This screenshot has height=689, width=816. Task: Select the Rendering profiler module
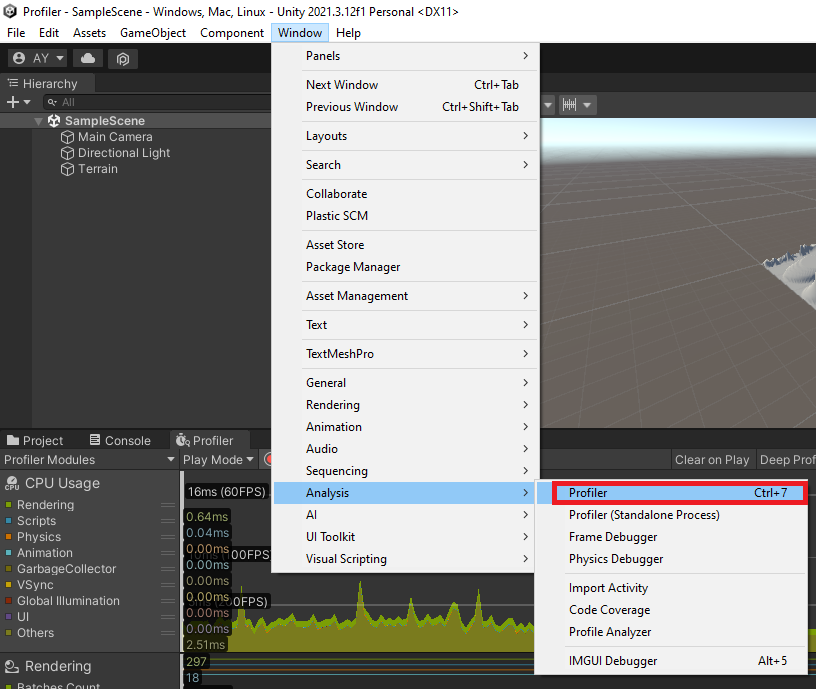point(58,667)
